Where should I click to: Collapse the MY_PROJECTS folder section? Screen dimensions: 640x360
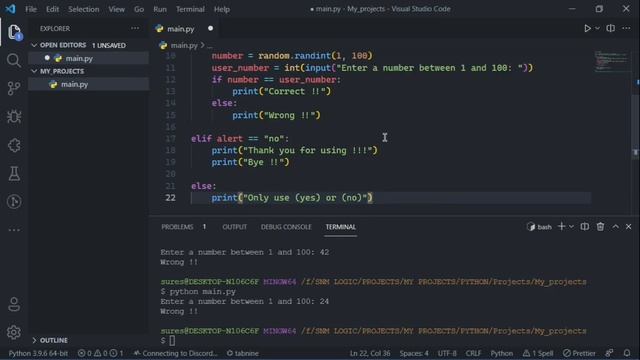pos(34,71)
